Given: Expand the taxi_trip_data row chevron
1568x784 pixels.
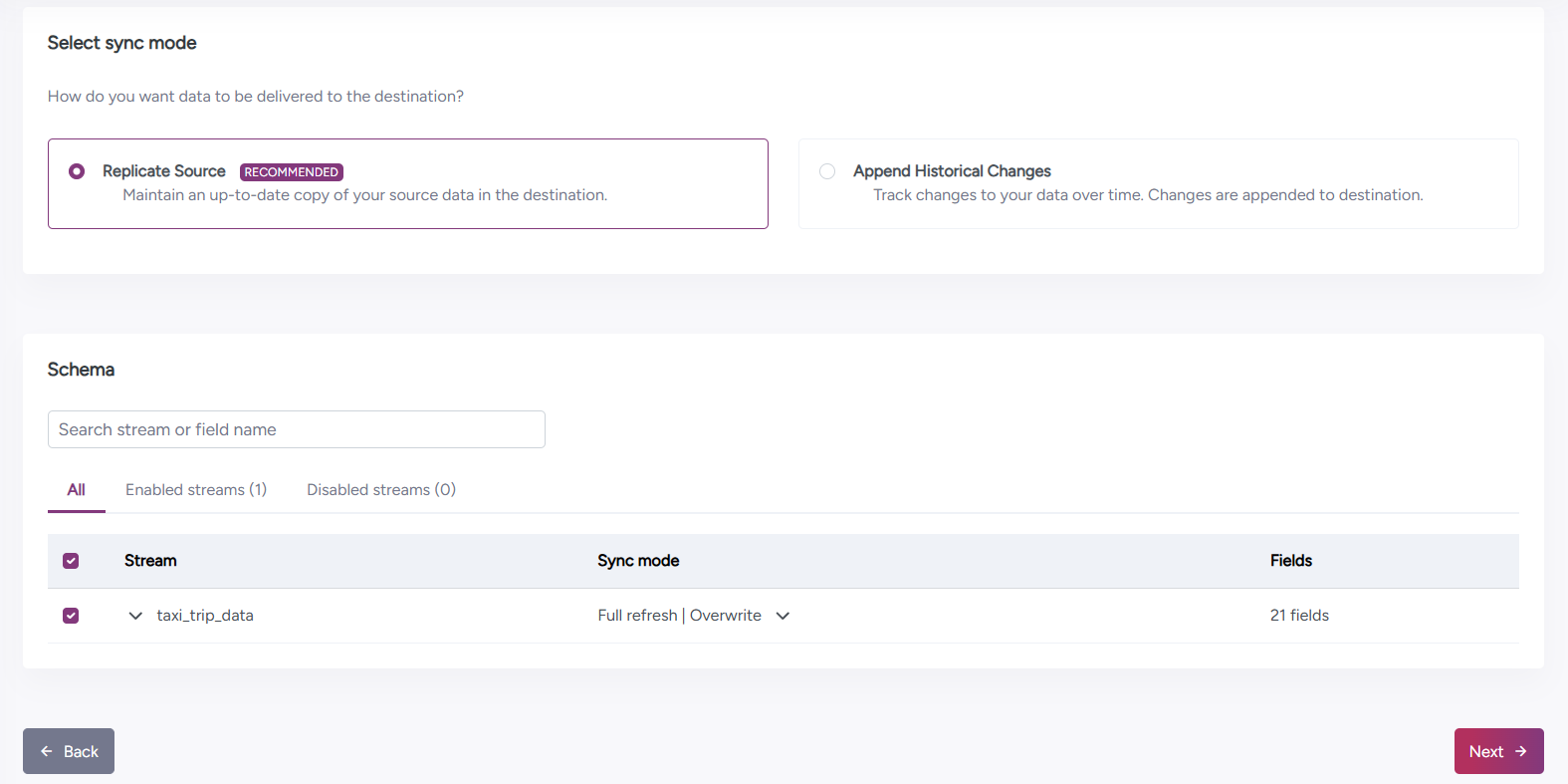Looking at the screenshot, I should click(135, 616).
